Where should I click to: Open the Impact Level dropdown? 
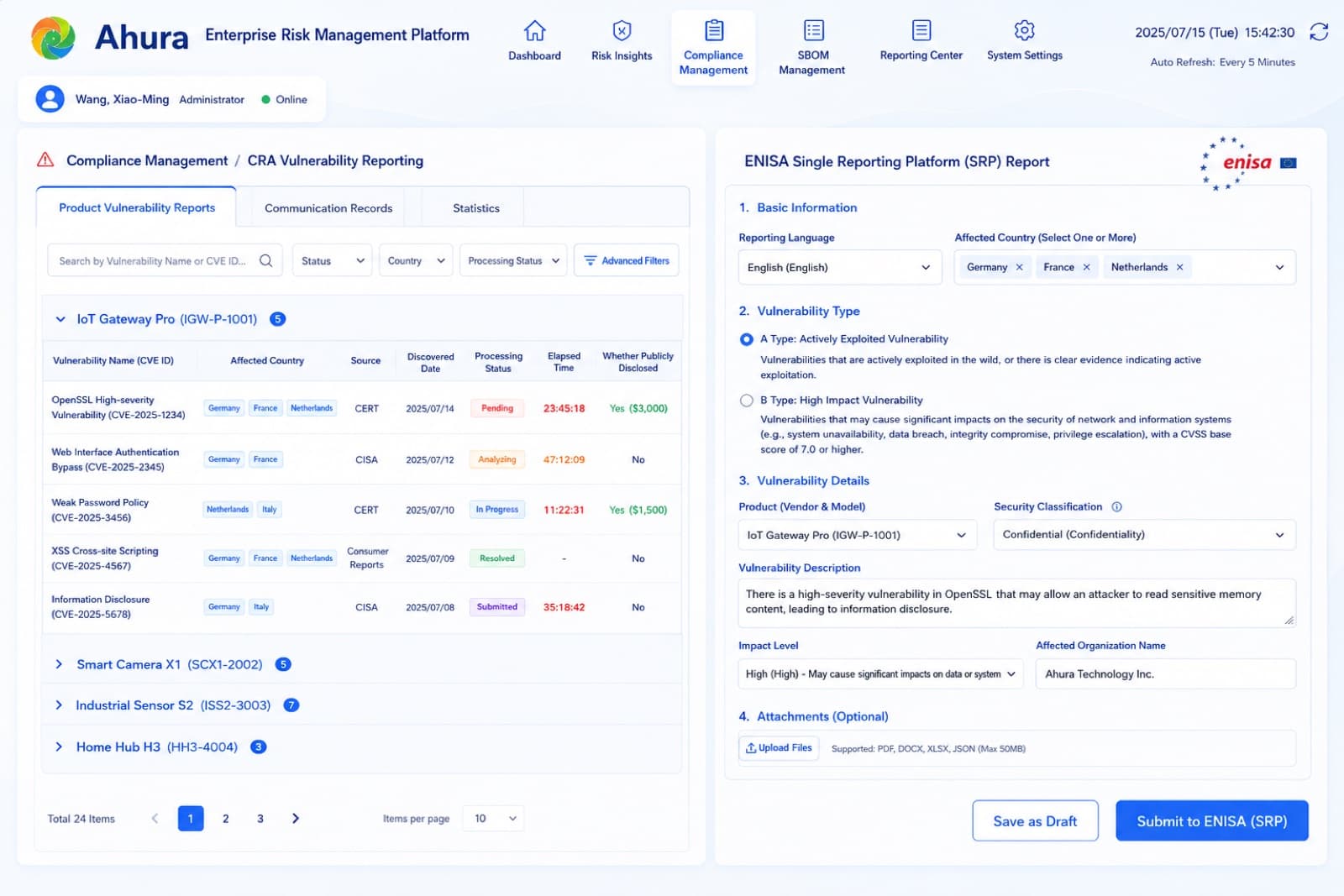point(880,673)
